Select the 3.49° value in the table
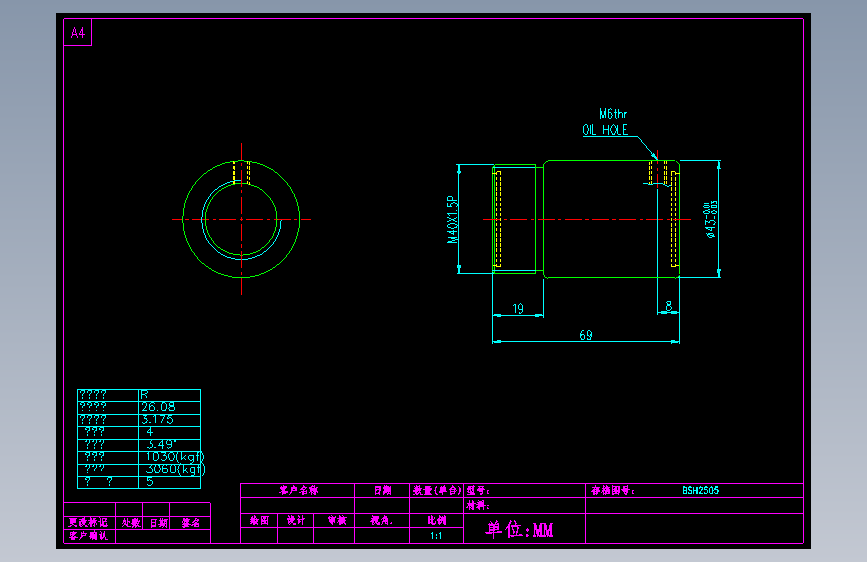The width and height of the screenshot is (867, 562). [161, 445]
